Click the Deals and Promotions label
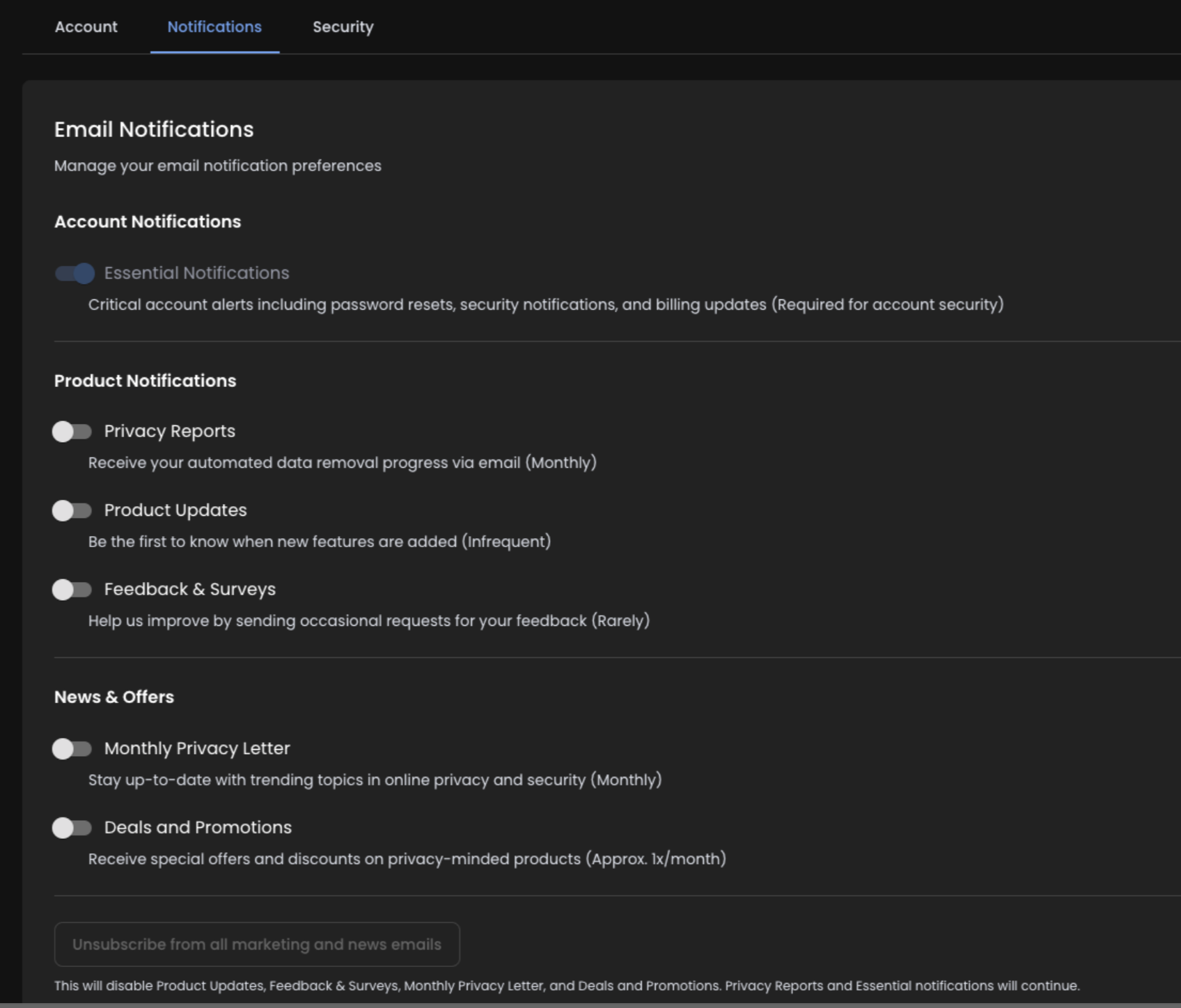1181x1008 pixels. [x=198, y=828]
